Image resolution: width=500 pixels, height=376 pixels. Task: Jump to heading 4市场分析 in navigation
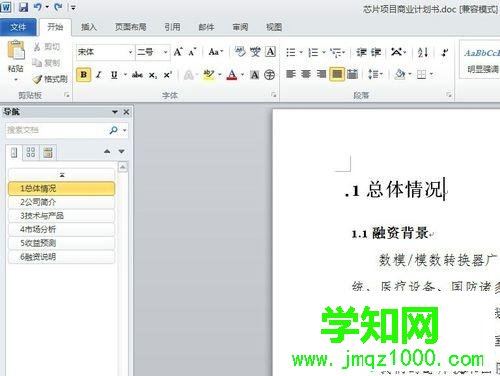point(62,229)
